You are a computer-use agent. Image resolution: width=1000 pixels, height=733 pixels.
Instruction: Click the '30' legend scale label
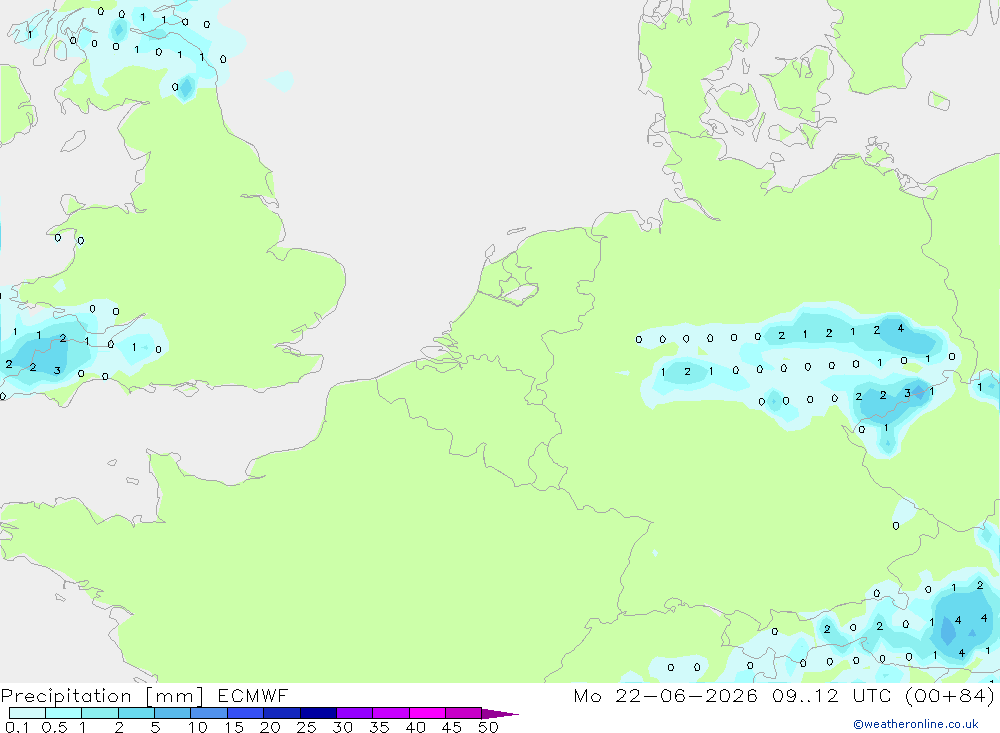pyautogui.click(x=343, y=727)
